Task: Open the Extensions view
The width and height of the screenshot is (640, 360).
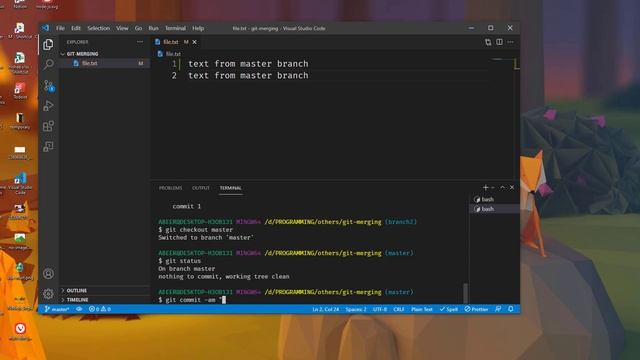Action: point(48,126)
